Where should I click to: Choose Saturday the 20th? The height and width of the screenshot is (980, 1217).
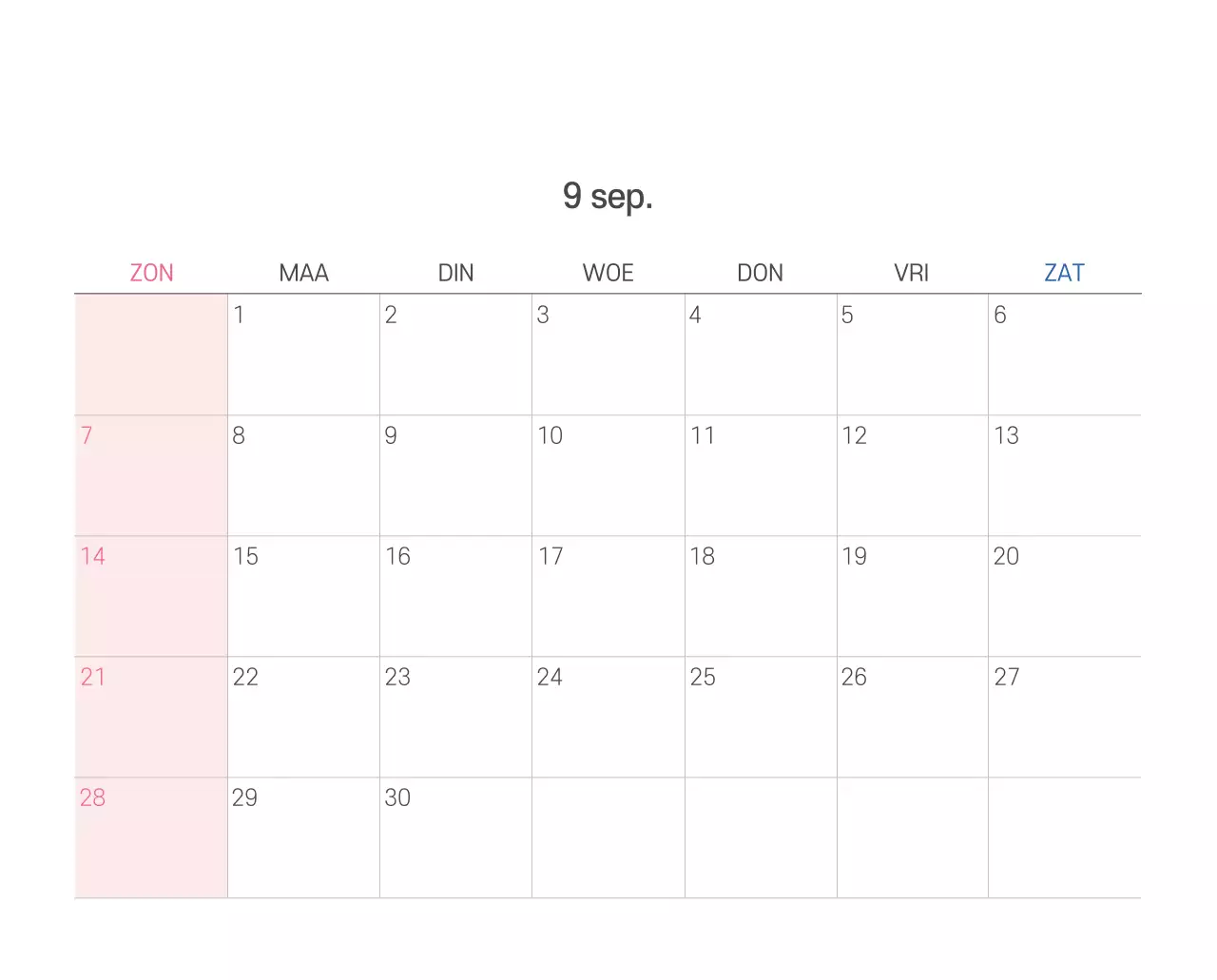1065,596
